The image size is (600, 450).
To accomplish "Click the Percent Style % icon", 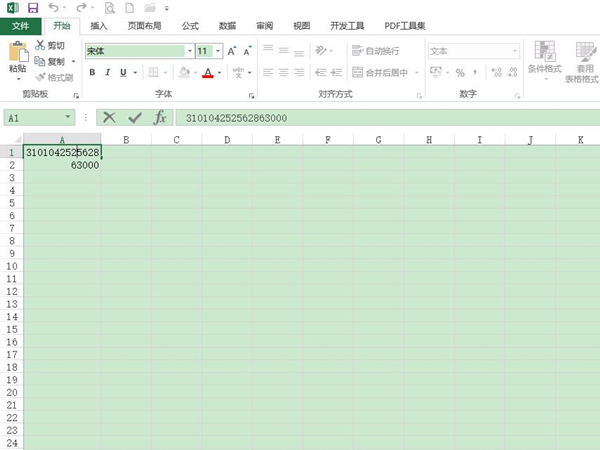I will click(460, 72).
